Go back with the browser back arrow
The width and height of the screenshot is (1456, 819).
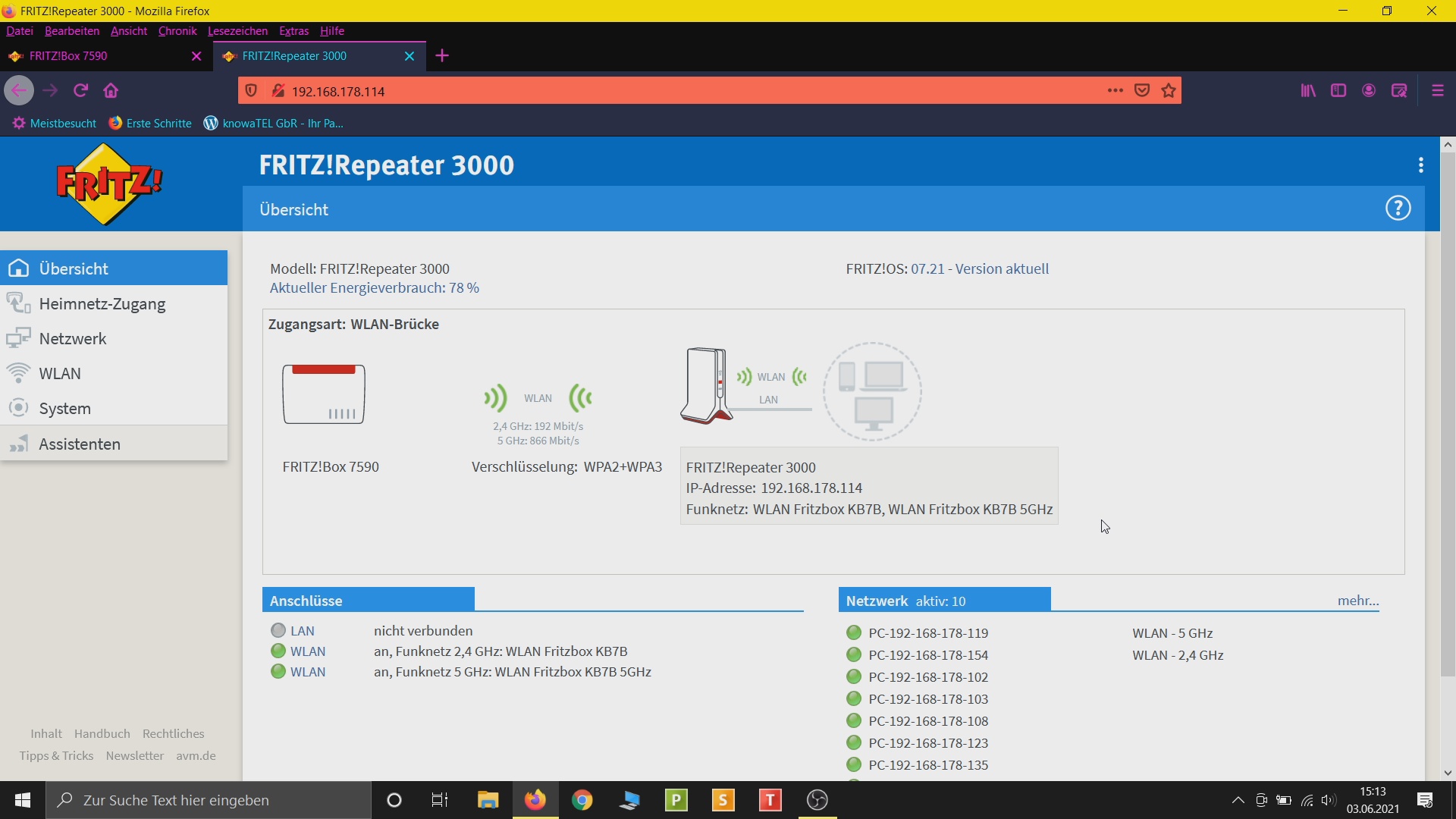pyautogui.click(x=19, y=90)
